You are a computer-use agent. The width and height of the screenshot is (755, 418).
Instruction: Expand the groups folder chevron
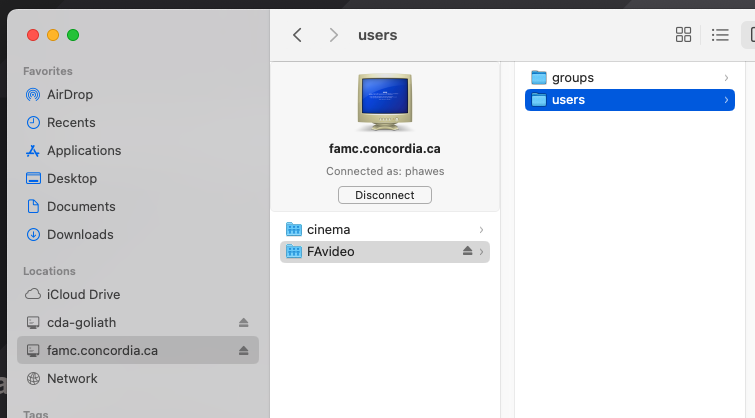726,78
